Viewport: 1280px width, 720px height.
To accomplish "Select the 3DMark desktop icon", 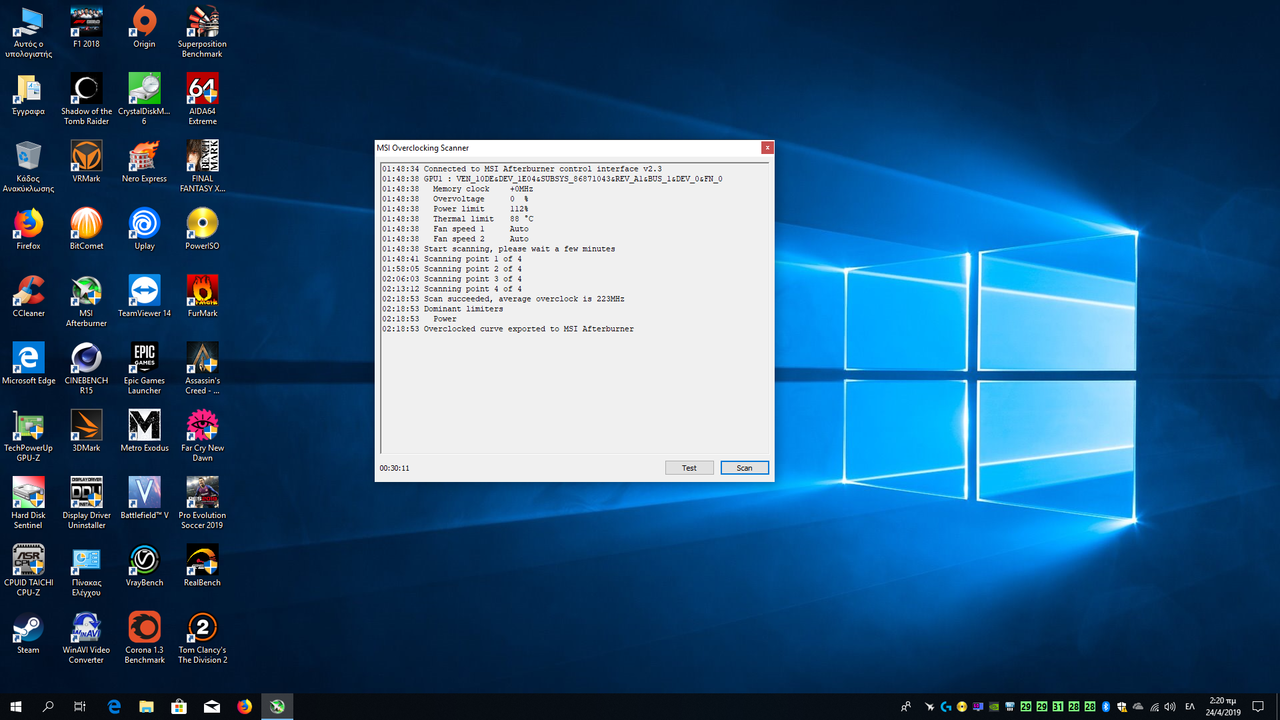I will click(86, 431).
